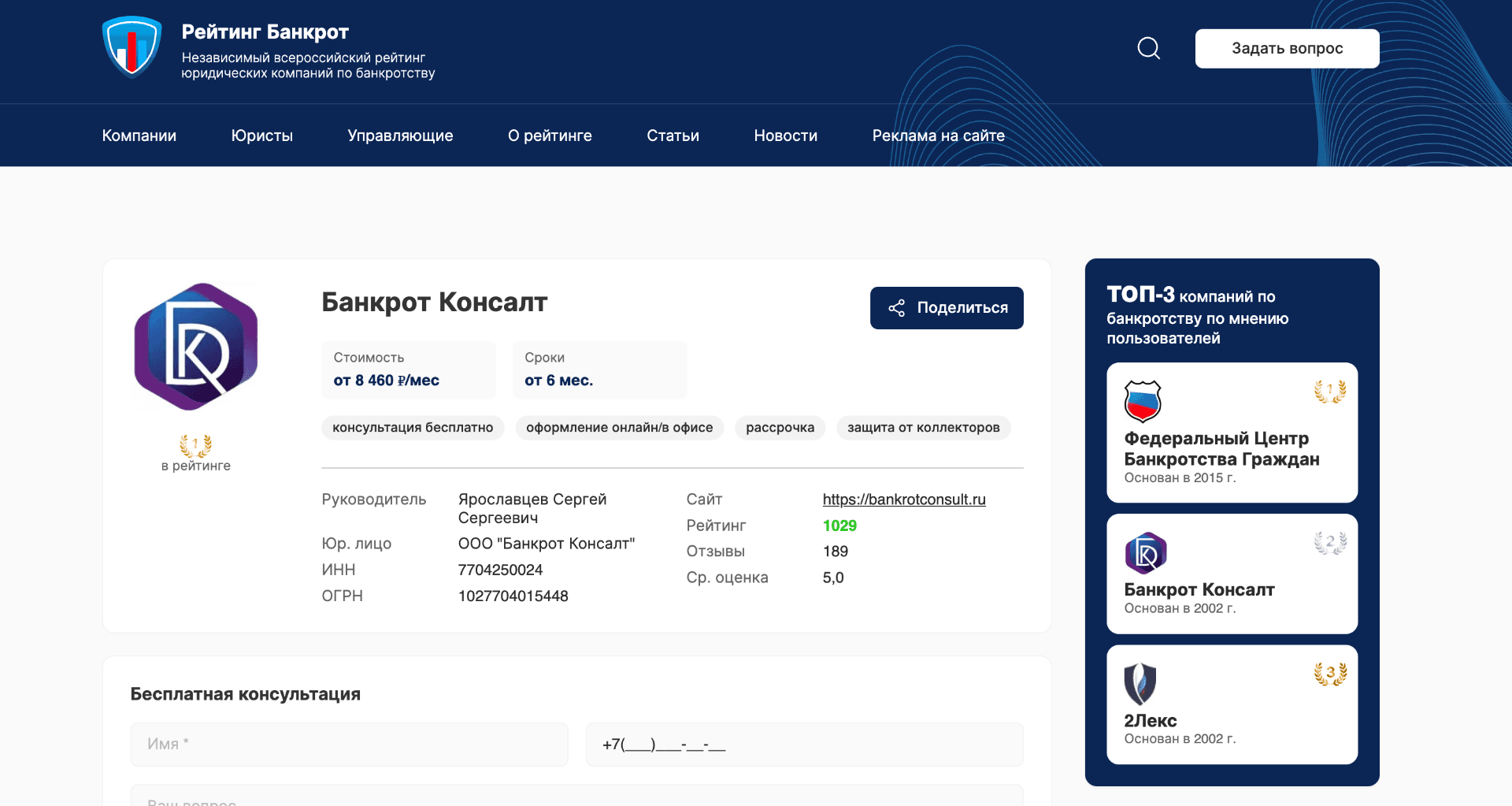Click the Задать вопрос button

1287,48
